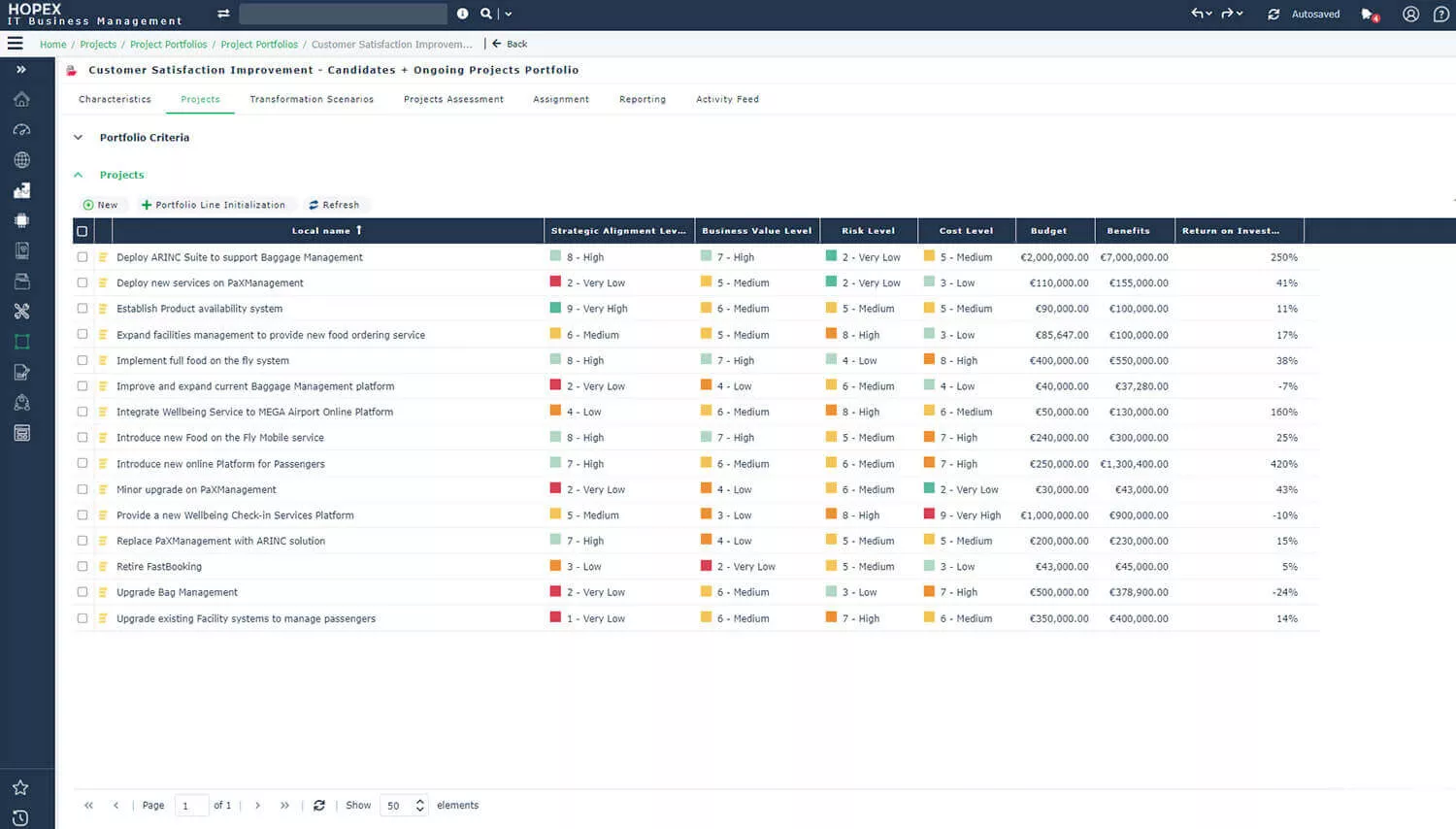Click the top search input field
The width and height of the screenshot is (1456, 829).
(x=343, y=14)
